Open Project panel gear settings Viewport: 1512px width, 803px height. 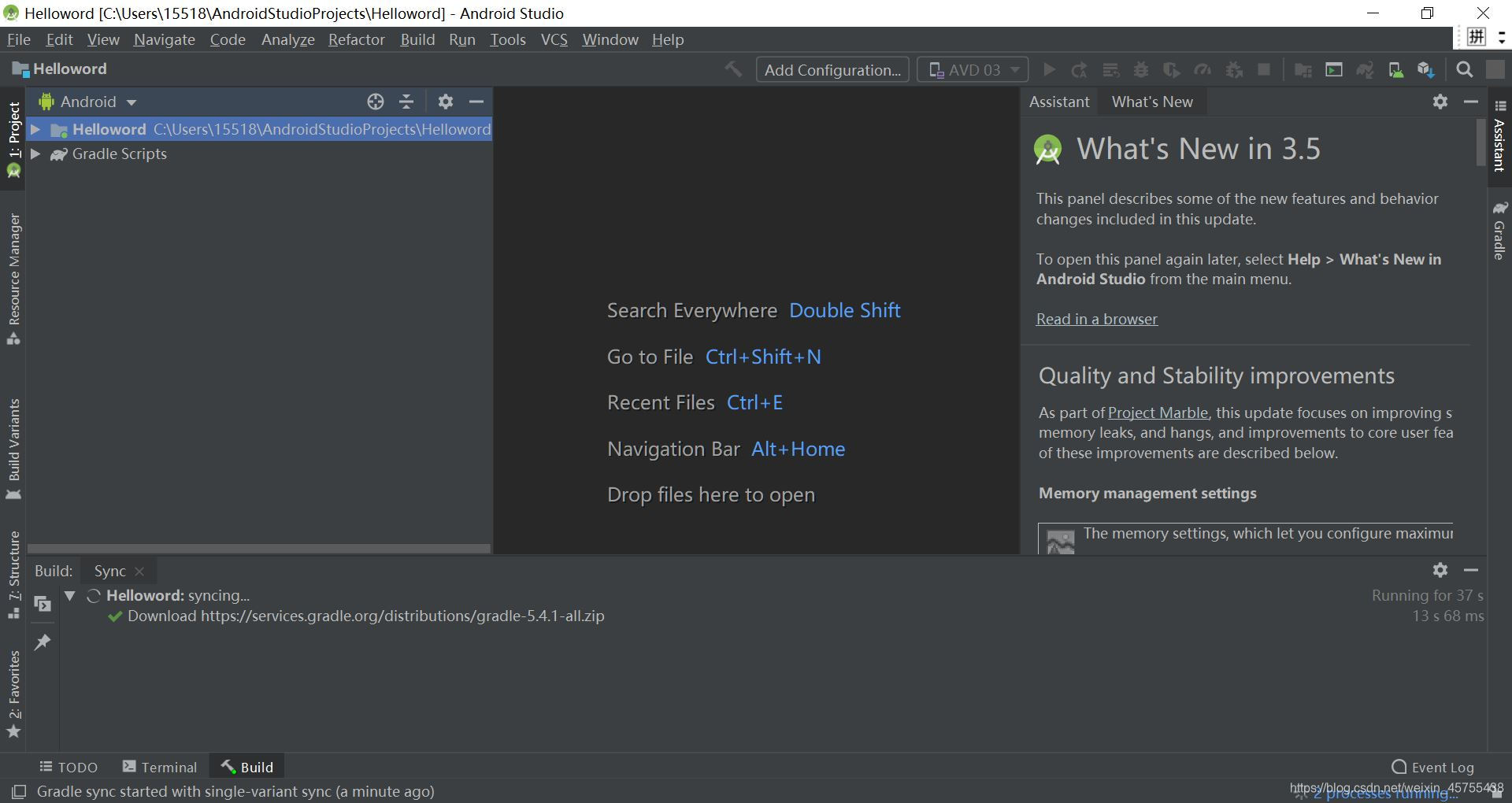pos(446,102)
